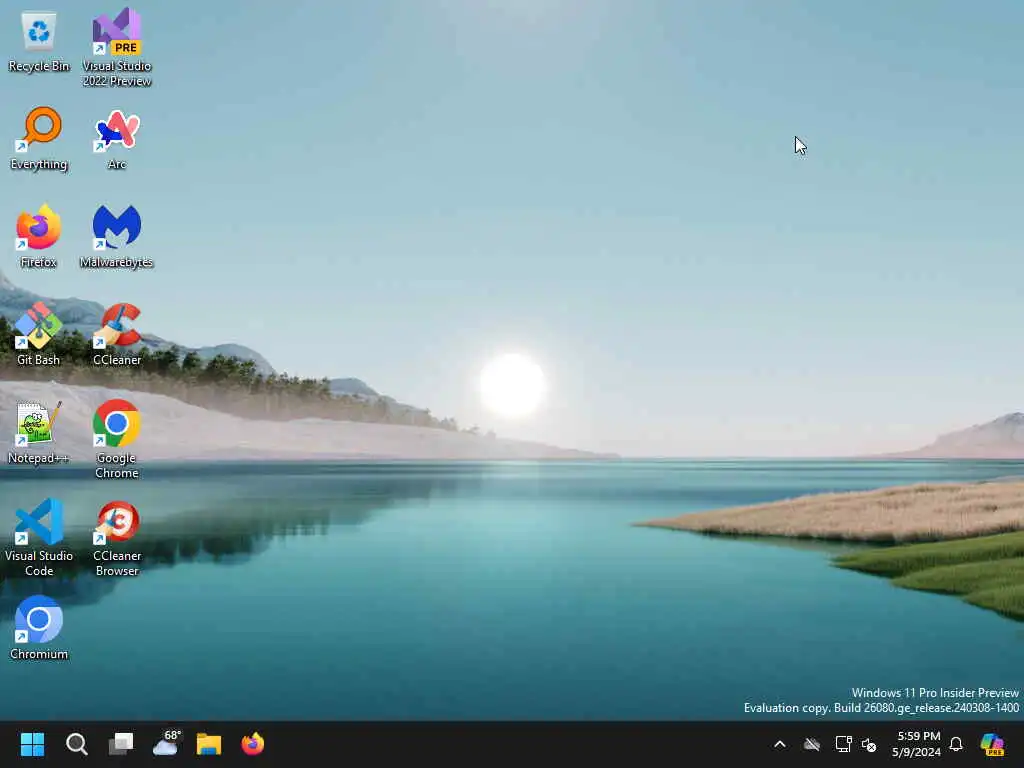Open the notifications bell
The height and width of the screenshot is (768, 1024).
click(x=956, y=744)
